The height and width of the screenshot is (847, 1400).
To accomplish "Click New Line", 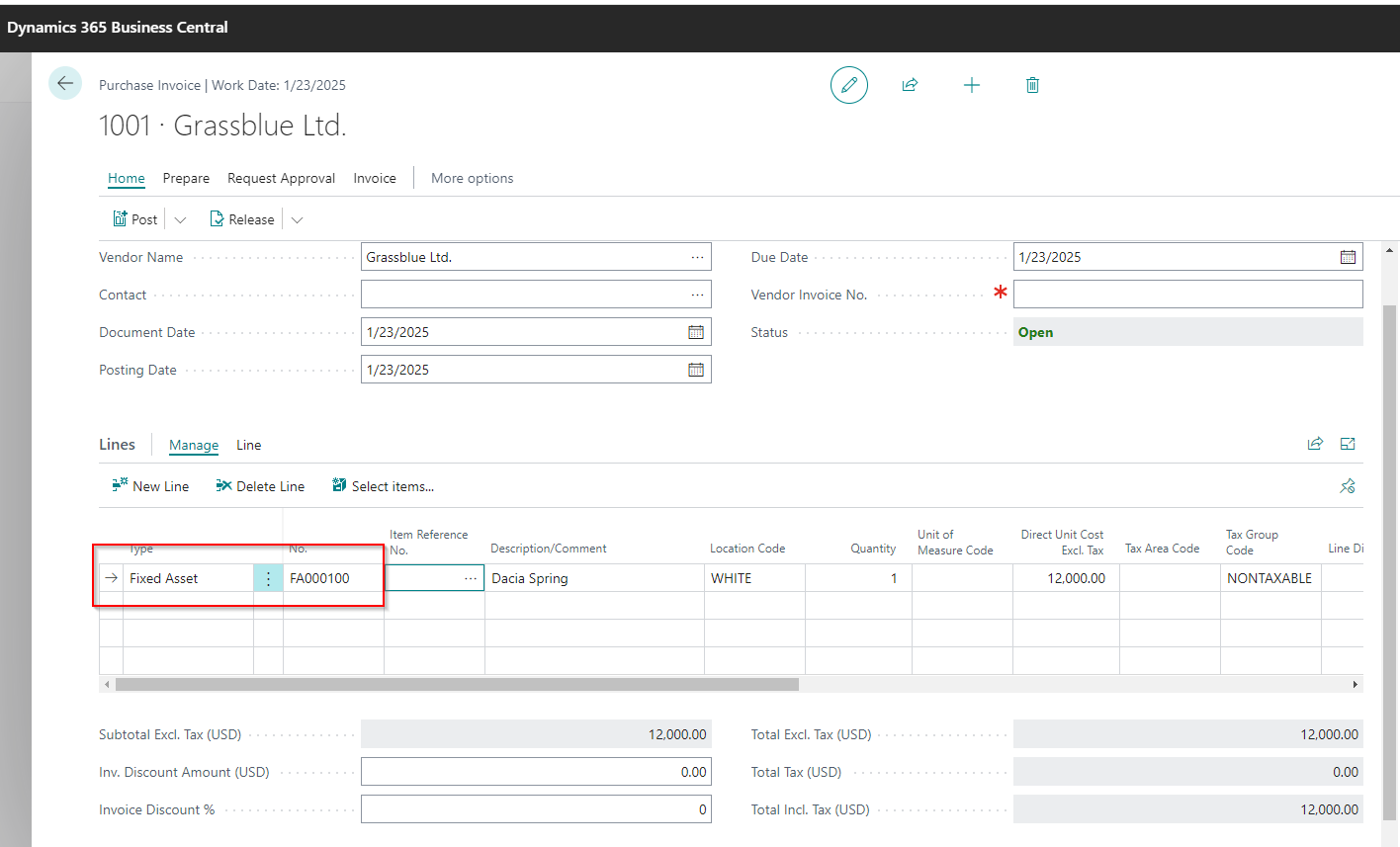I will (x=150, y=486).
